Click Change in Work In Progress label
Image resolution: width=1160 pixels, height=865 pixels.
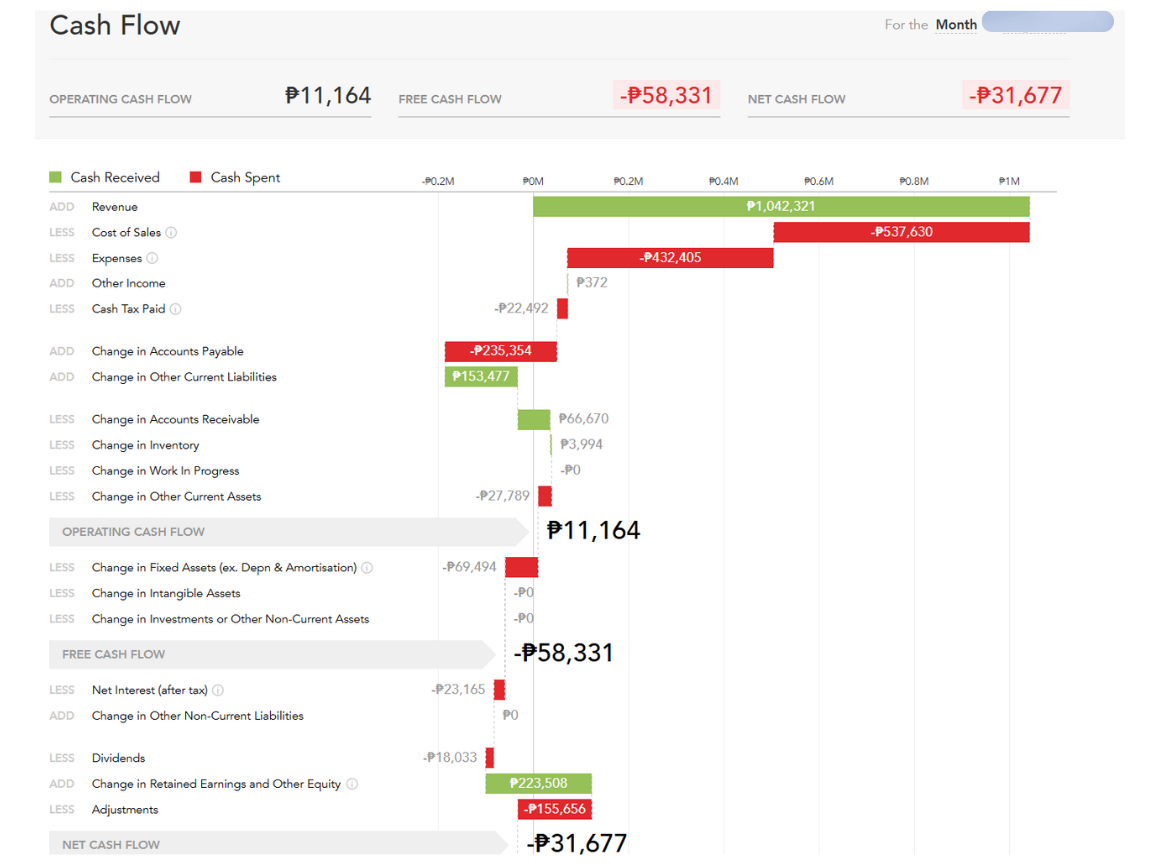(166, 471)
